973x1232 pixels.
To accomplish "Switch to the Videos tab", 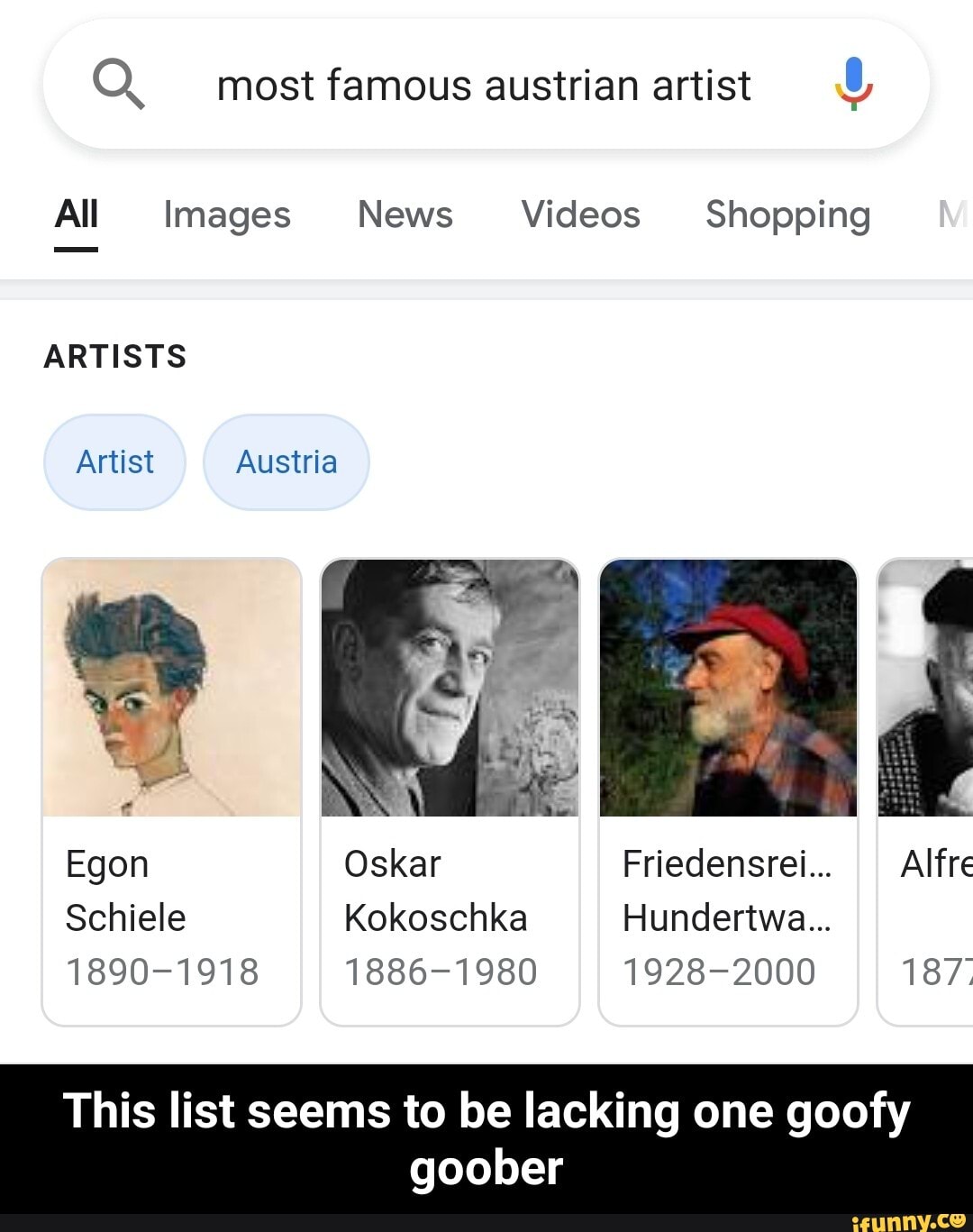I will point(579,214).
